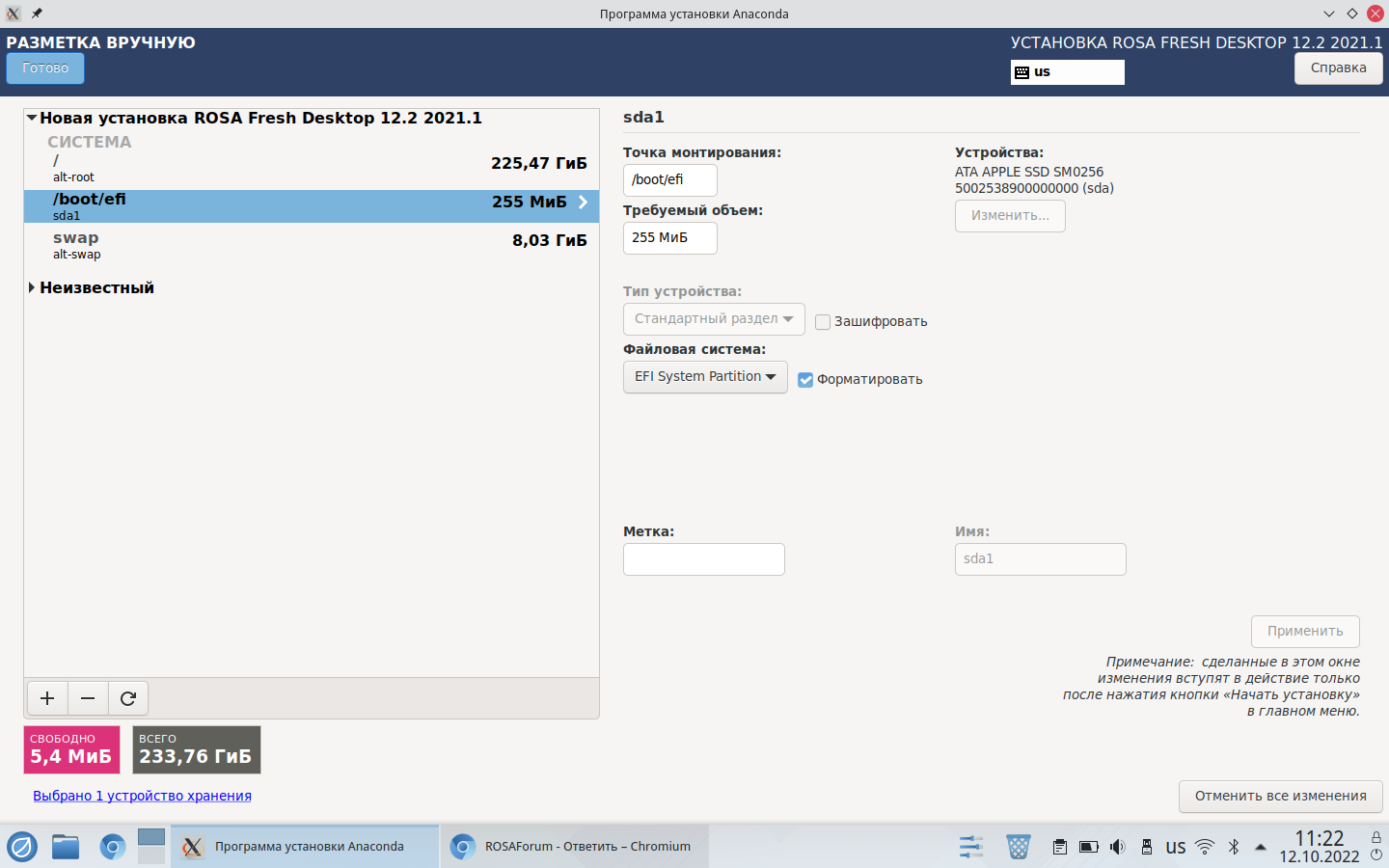
Task: Click the Применить button
Action: 1305,632
